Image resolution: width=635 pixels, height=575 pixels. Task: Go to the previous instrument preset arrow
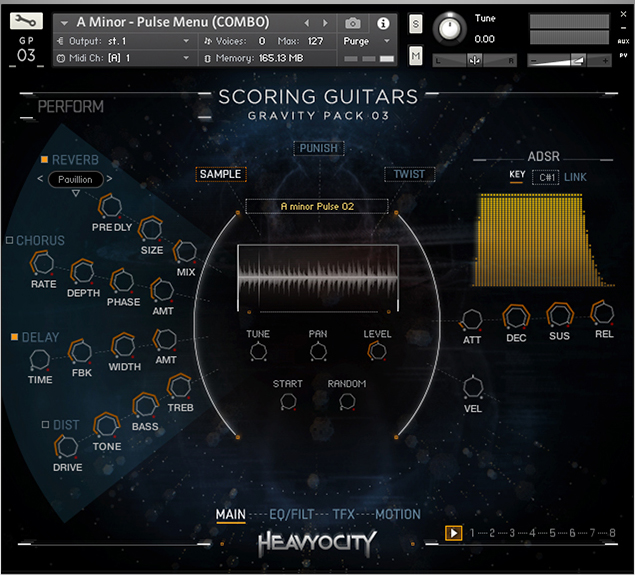(307, 23)
